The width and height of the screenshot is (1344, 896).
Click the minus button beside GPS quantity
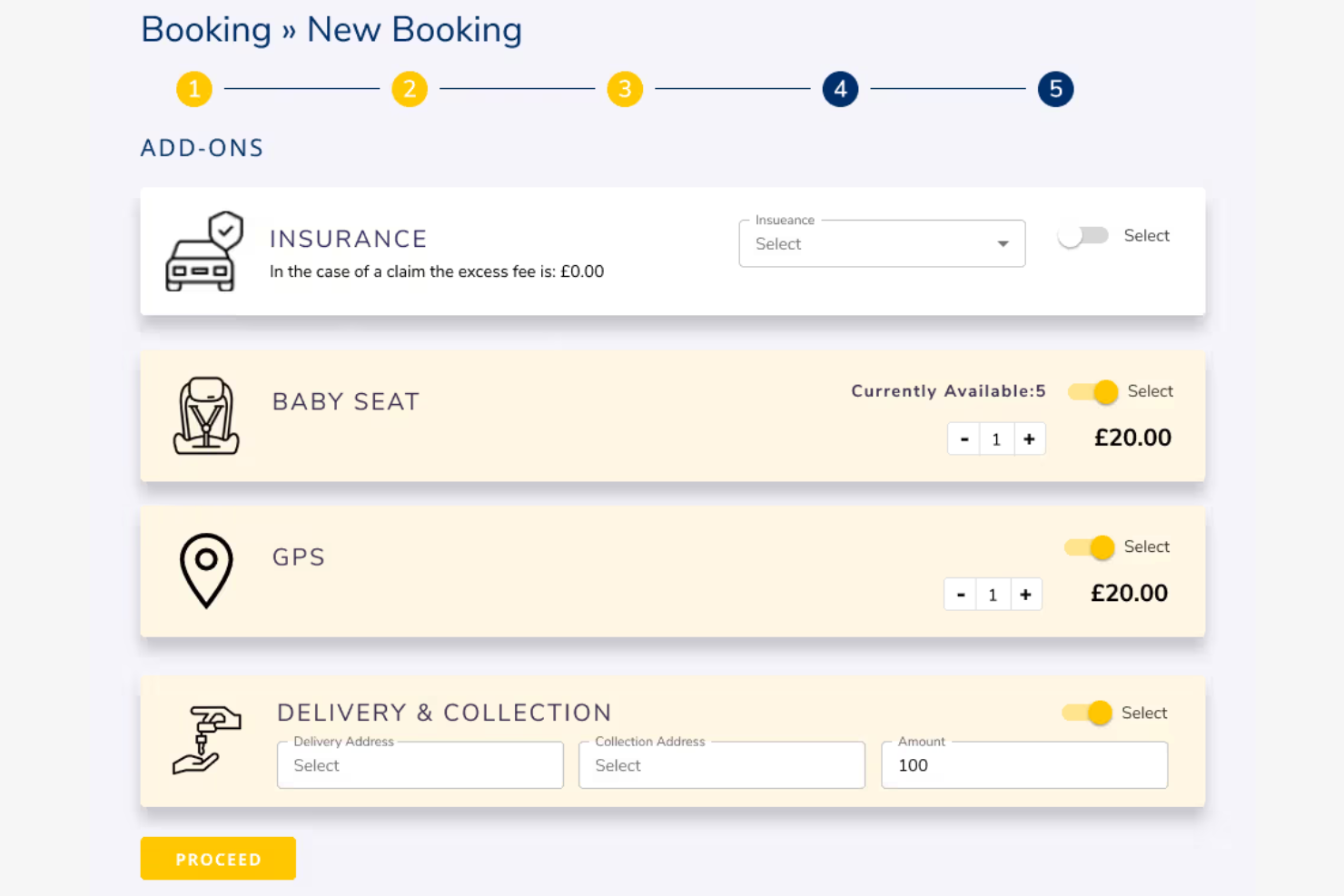pos(960,594)
